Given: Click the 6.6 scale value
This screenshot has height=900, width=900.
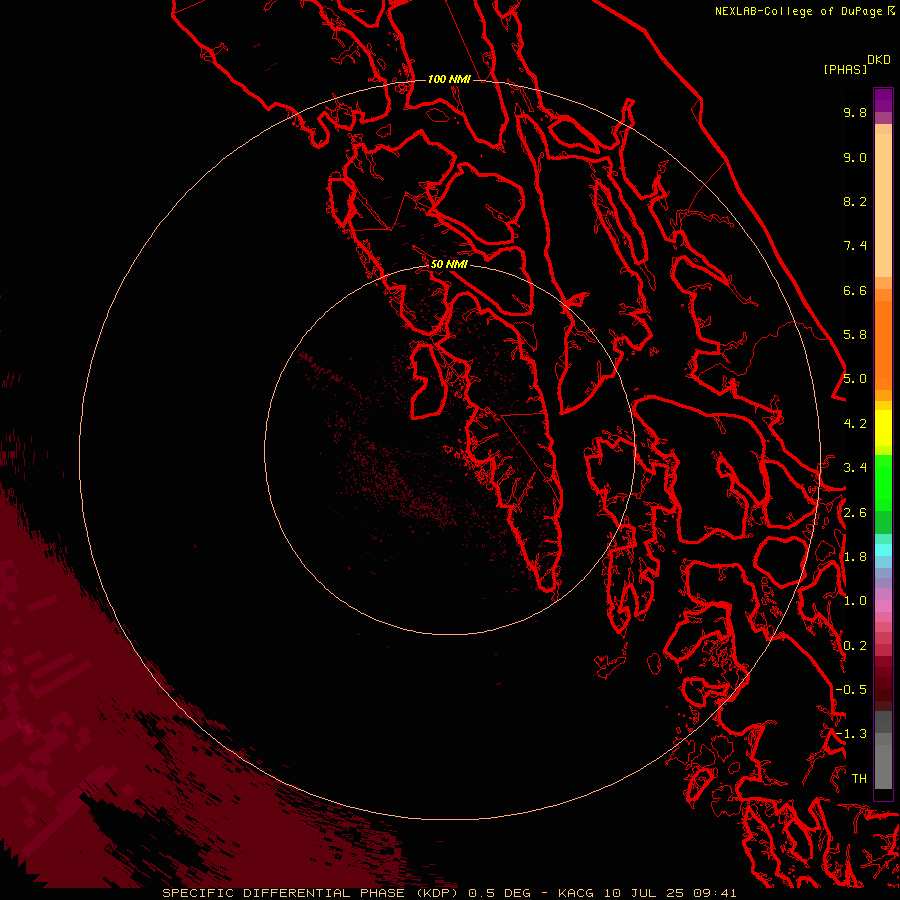Looking at the screenshot, I should [855, 290].
